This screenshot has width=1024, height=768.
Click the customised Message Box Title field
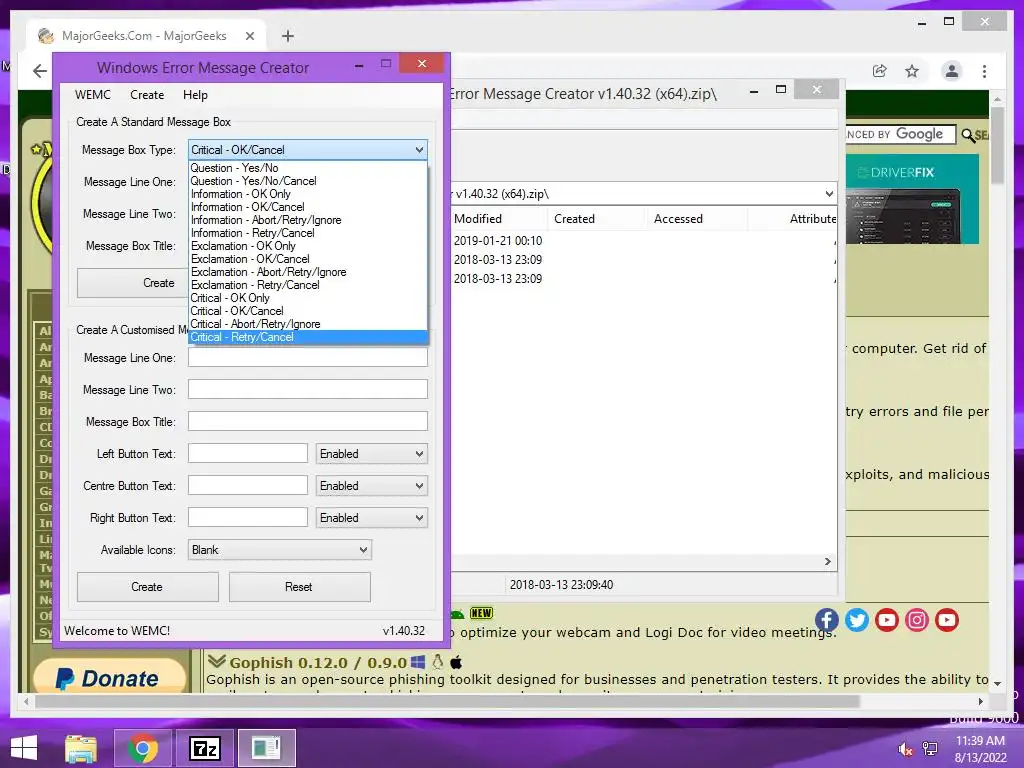click(x=308, y=421)
